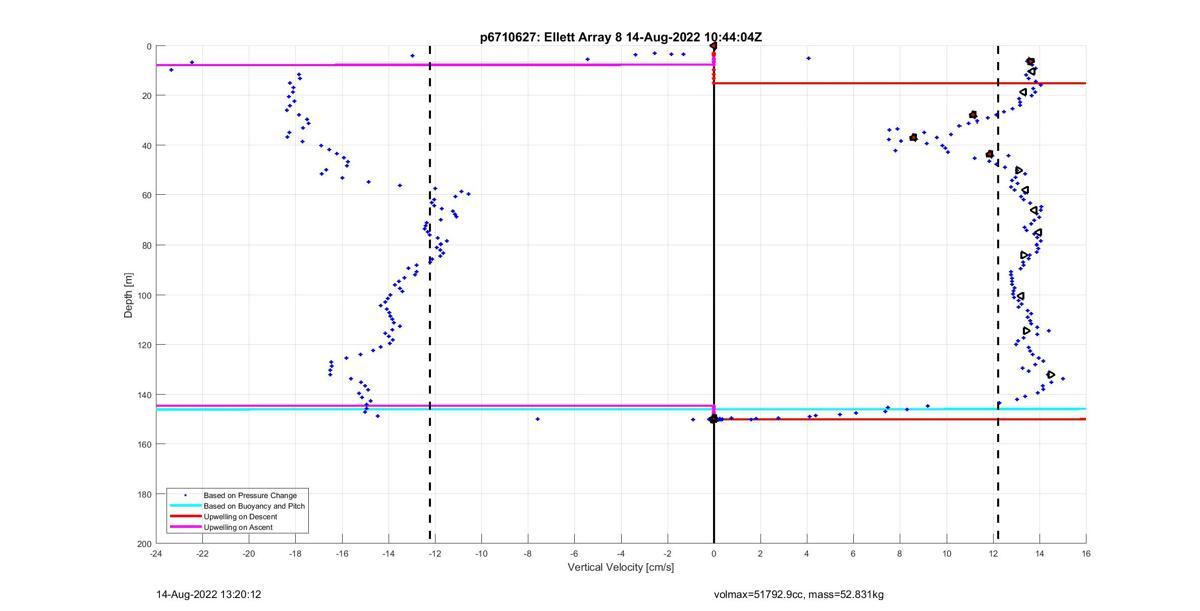Click x-axis tick label 16
1200x611 pixels.
(1086, 553)
